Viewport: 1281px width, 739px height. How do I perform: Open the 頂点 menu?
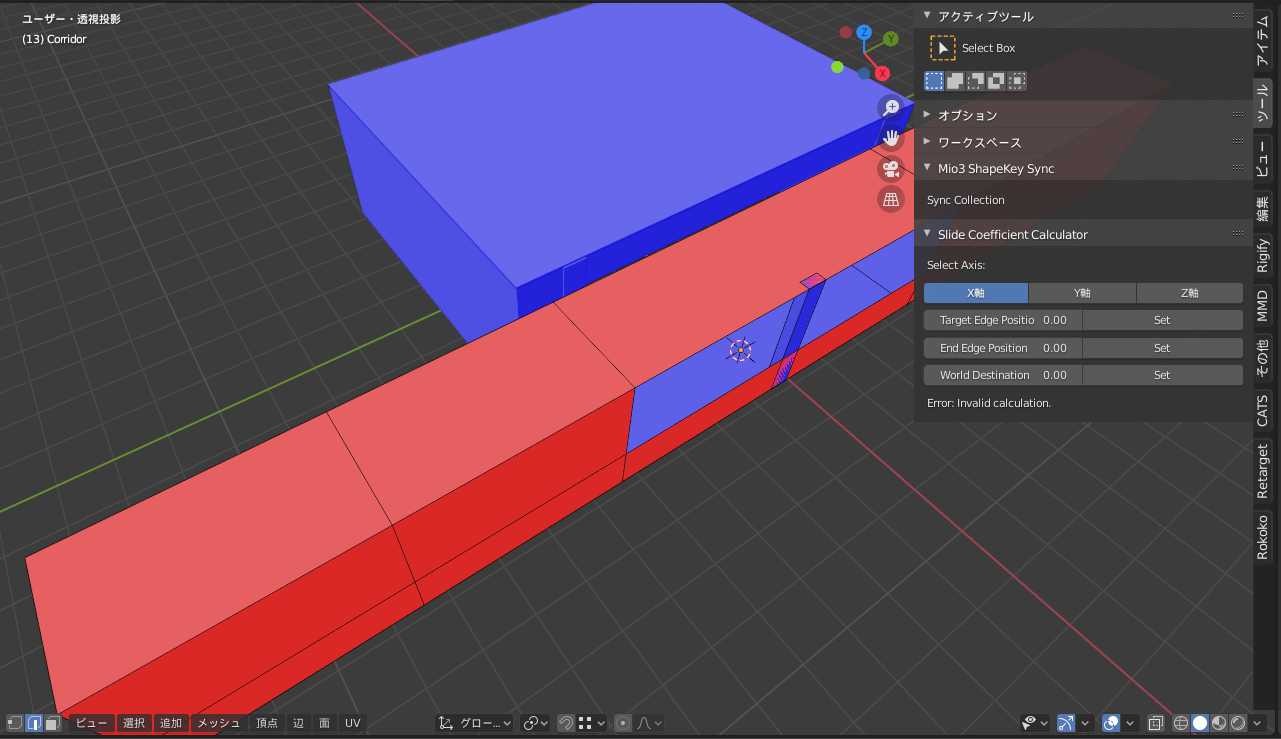(267, 723)
